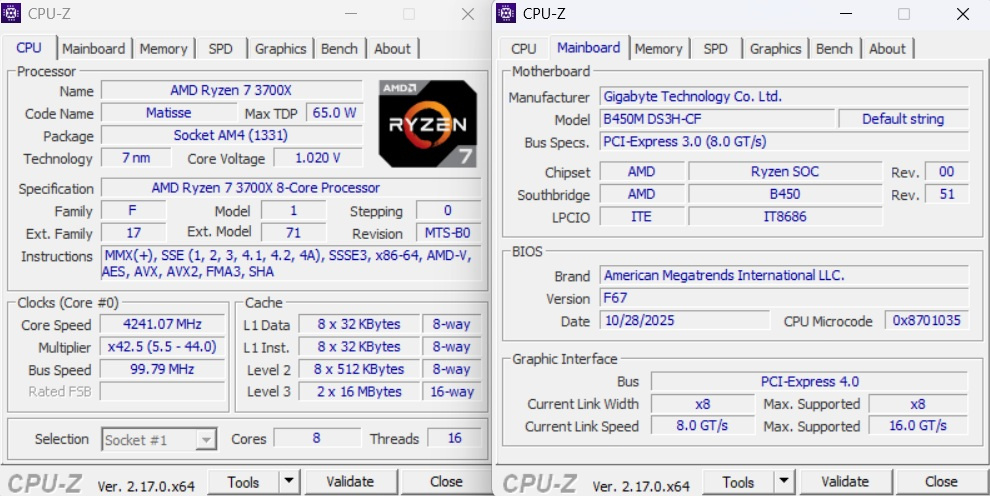Click Tools button in right window
Screen dimensions: 990x496
pos(738,482)
